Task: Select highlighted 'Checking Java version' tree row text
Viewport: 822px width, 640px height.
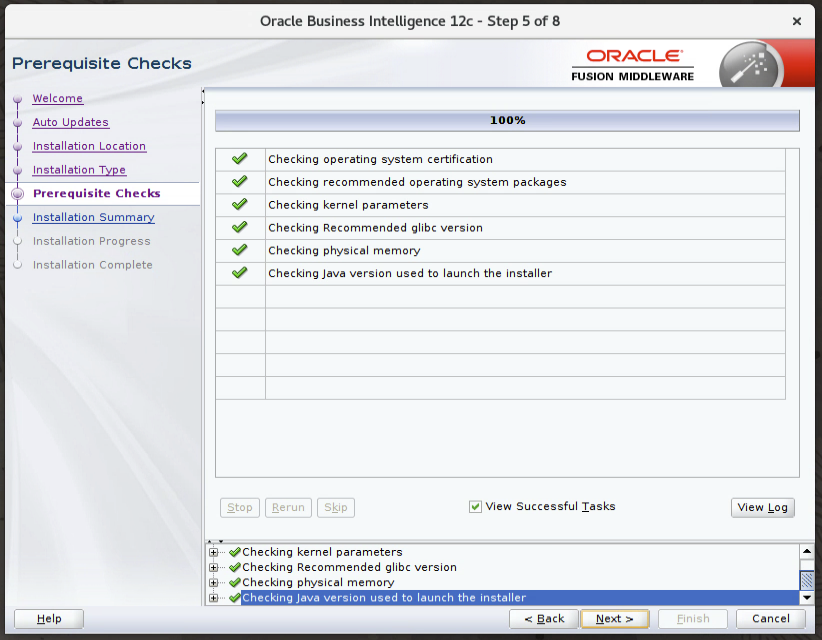Action: [384, 598]
